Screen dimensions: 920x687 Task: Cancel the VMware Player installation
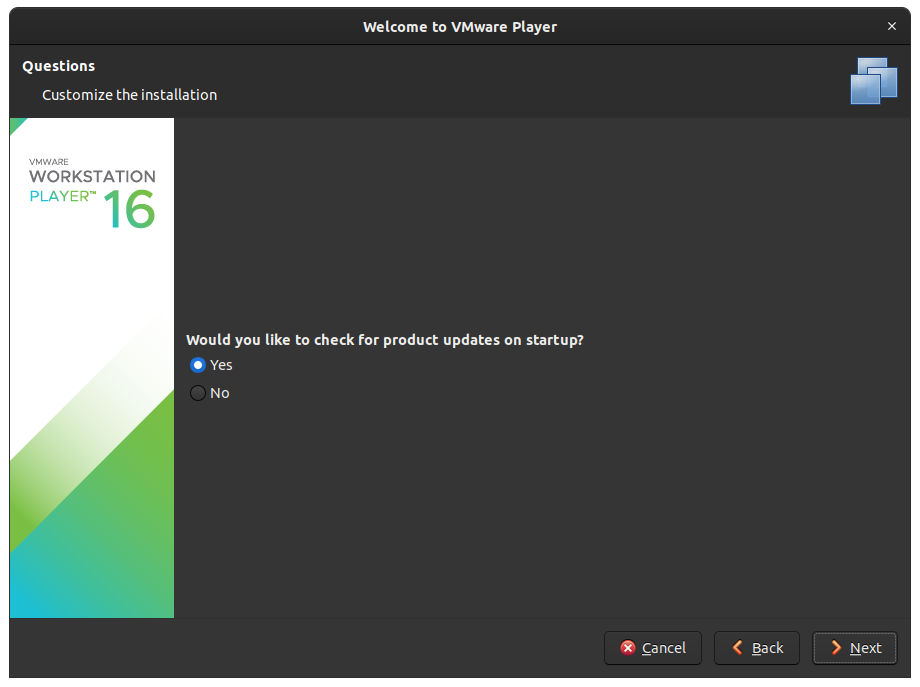click(653, 648)
